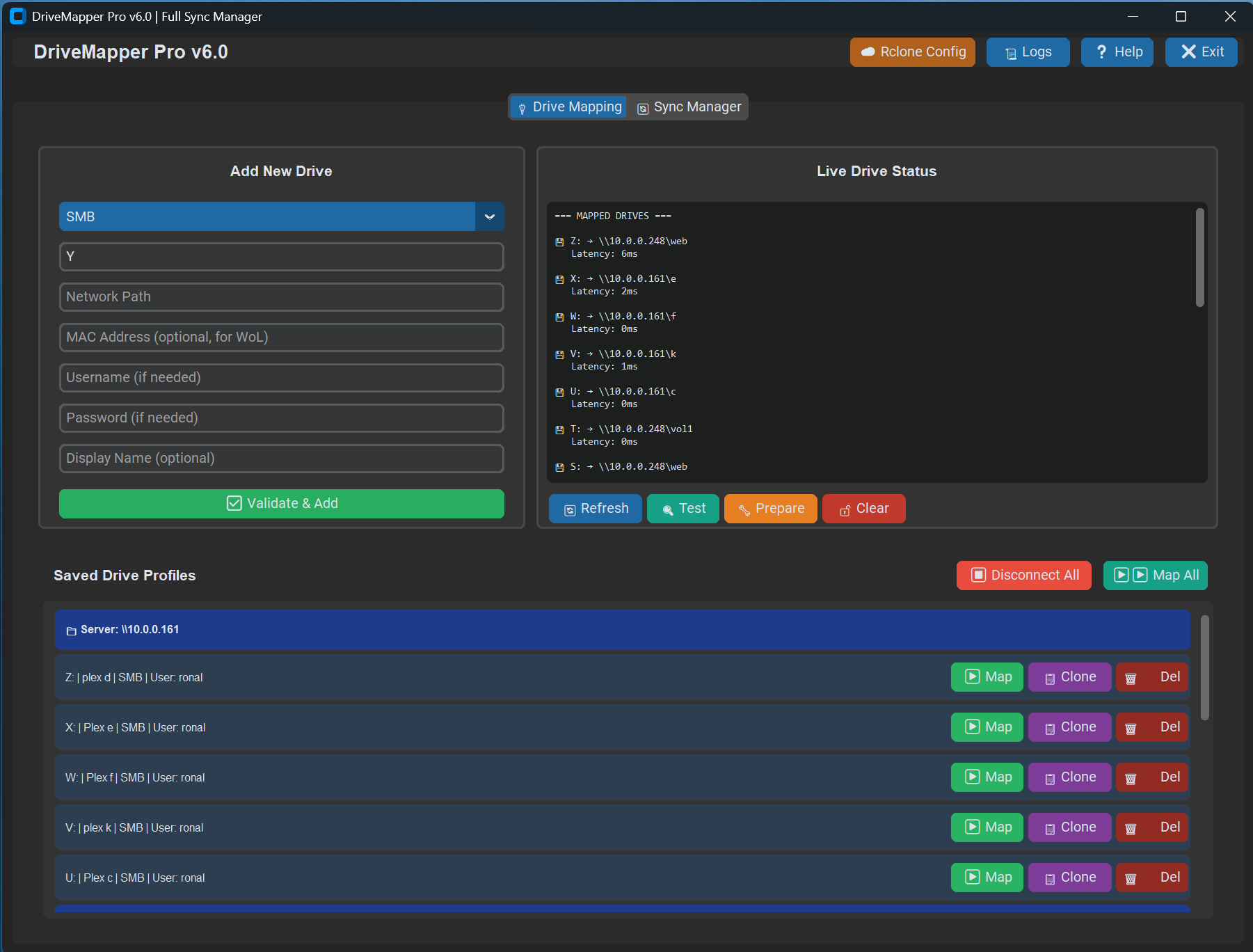Clone the U: Plex c profile
Viewport: 1253px width, 952px height.
pyautogui.click(x=1069, y=878)
